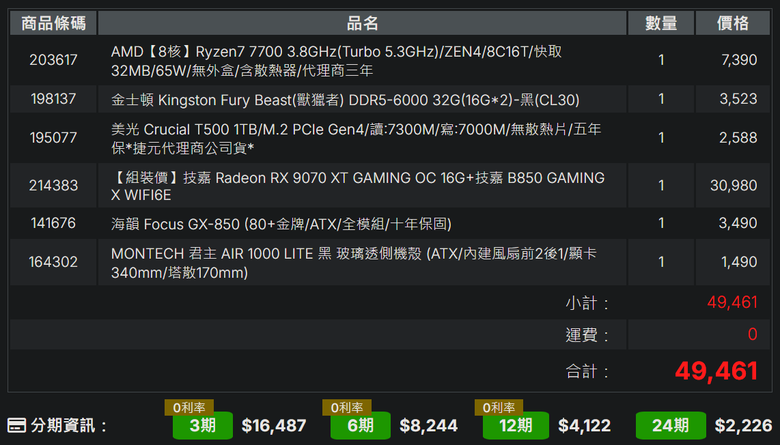This screenshot has width=780, height=445.
Task: Click the 海韻 Focus GX-850 product name
Action: [x=281, y=224]
